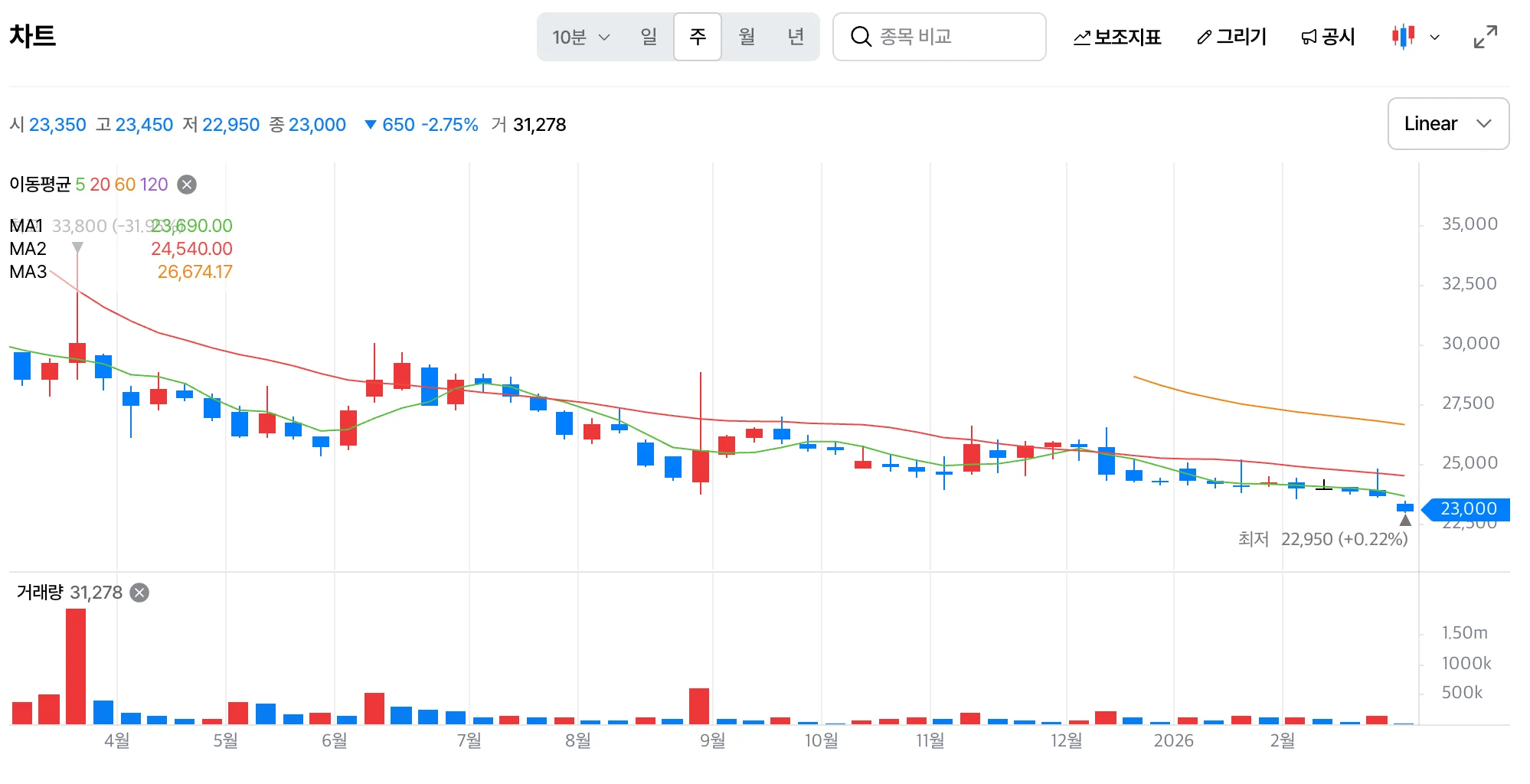
Task: Click the 종목 비교 search field
Action: point(940,37)
